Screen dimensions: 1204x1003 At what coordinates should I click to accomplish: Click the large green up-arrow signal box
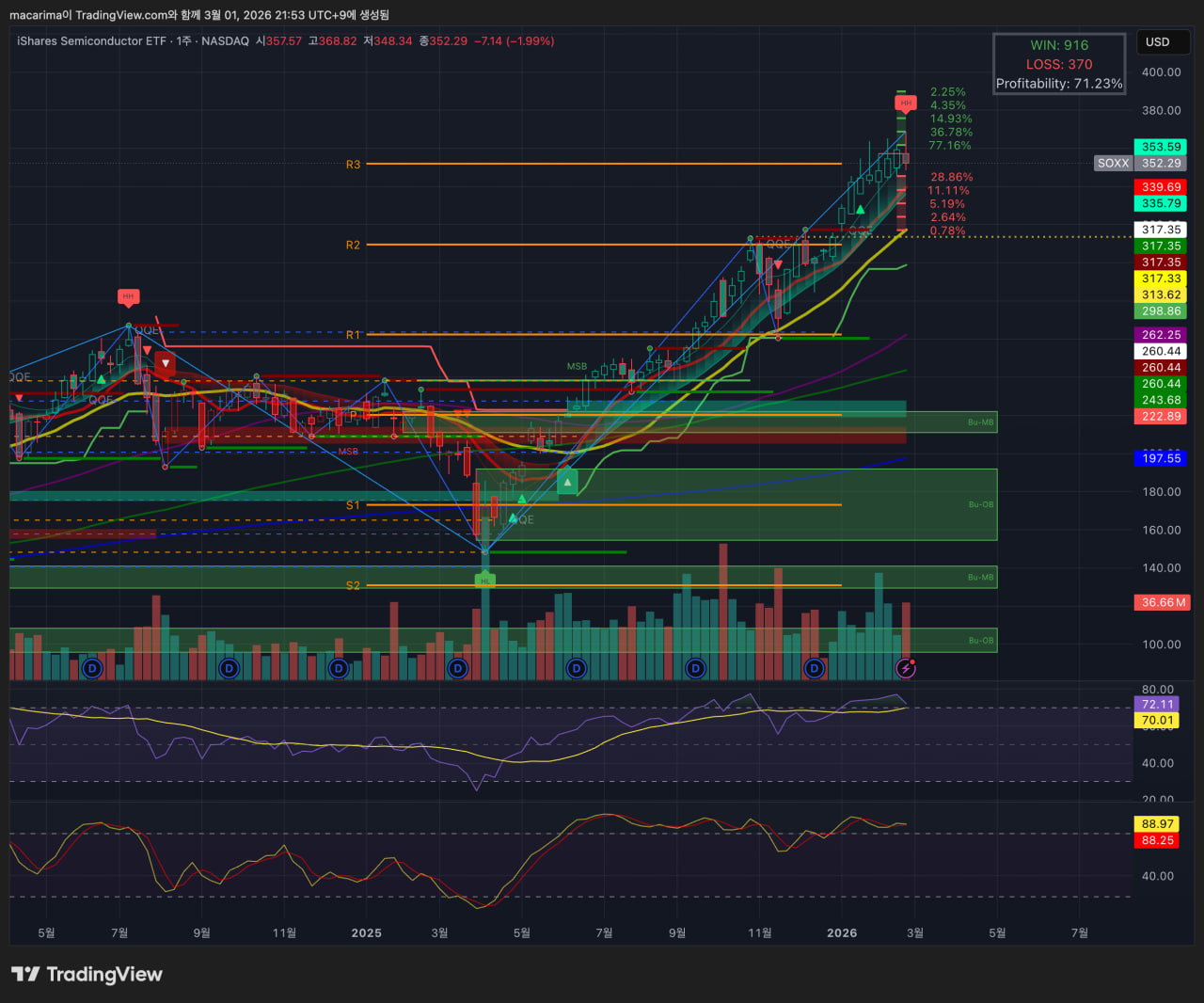567,483
